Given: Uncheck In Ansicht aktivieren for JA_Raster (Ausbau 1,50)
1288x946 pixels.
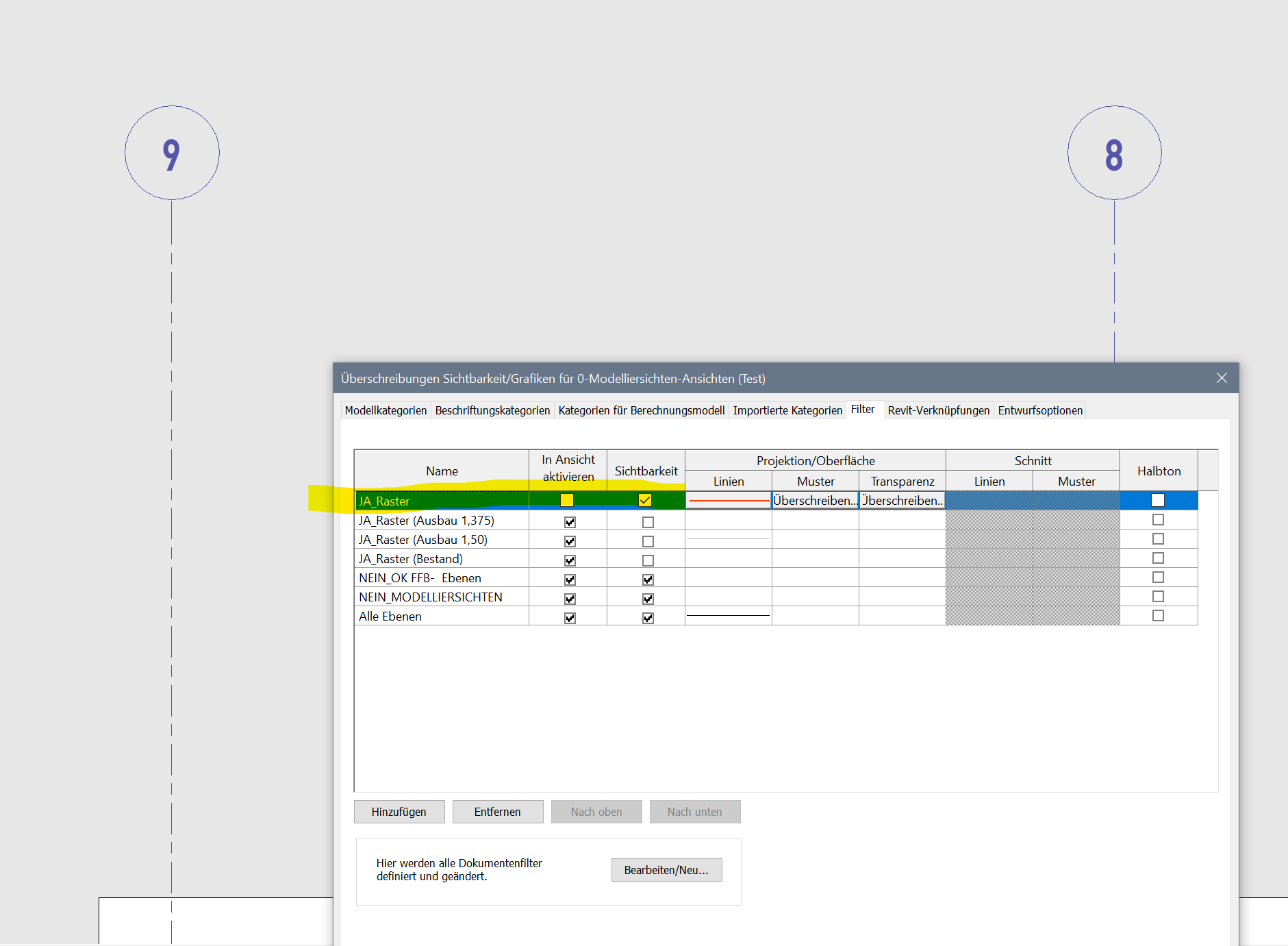Looking at the screenshot, I should coord(570,541).
